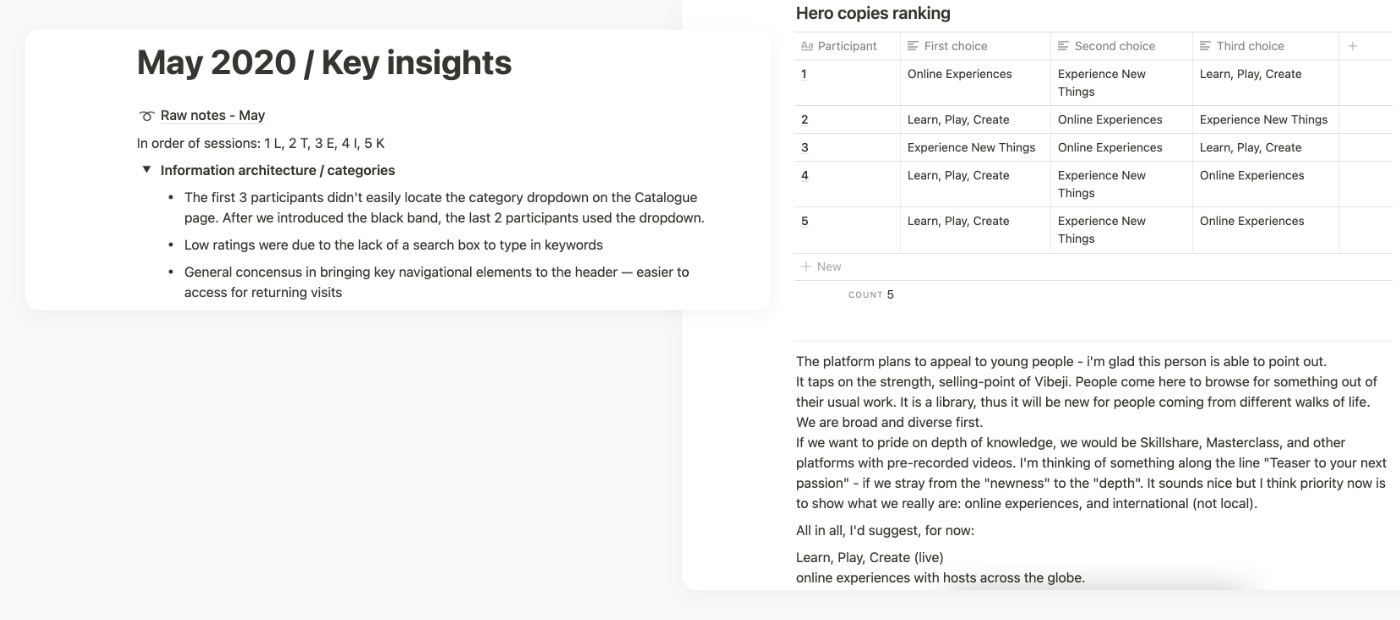Open the Third choice column header menu
Image resolution: width=1400 pixels, height=620 pixels.
tap(1250, 46)
